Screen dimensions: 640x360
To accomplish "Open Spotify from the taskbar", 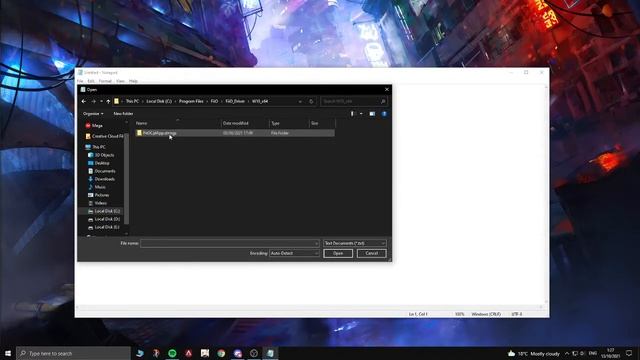I will pos(172,353).
